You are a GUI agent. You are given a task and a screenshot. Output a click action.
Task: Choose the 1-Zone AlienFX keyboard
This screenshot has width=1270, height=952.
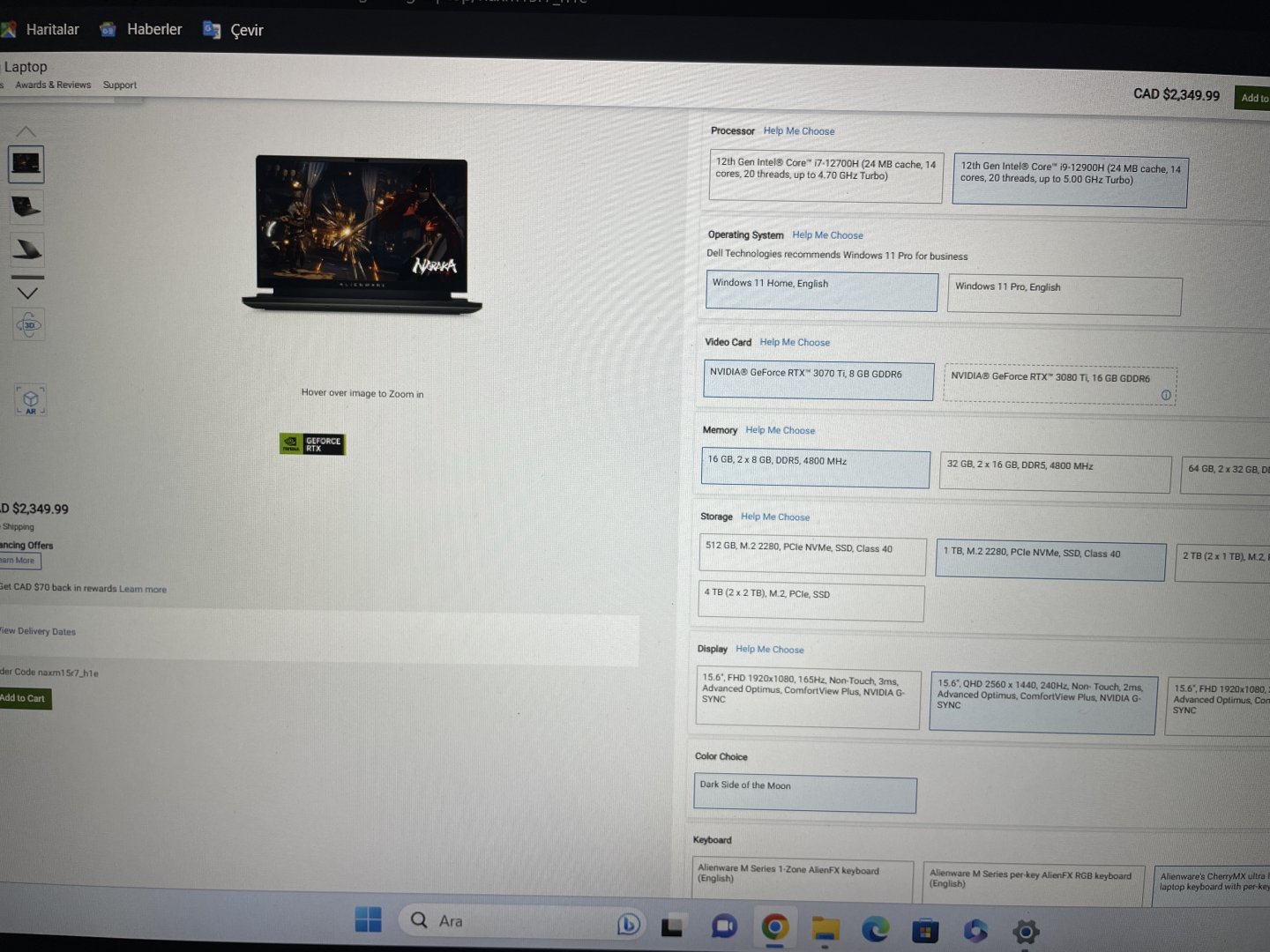tap(803, 879)
